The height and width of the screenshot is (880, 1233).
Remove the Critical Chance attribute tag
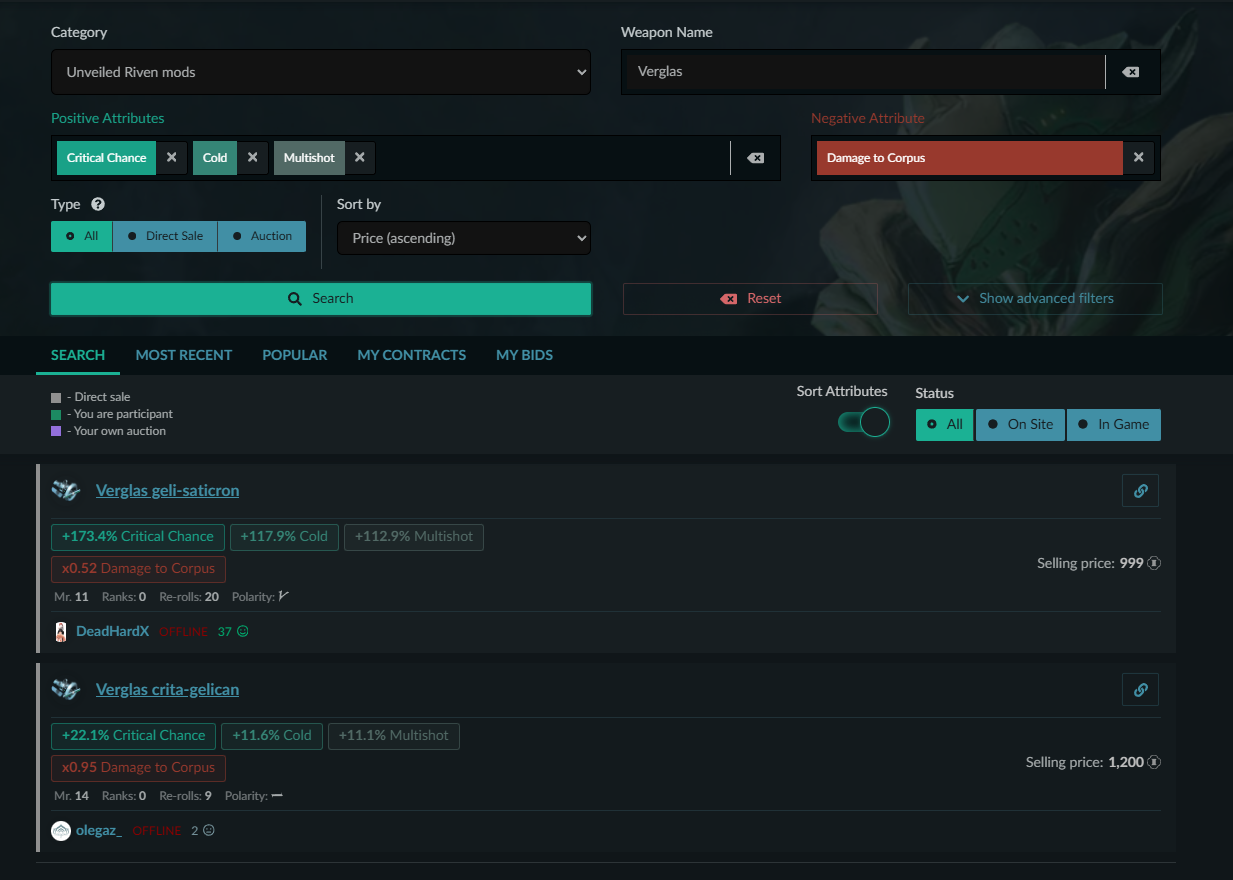[171, 158]
